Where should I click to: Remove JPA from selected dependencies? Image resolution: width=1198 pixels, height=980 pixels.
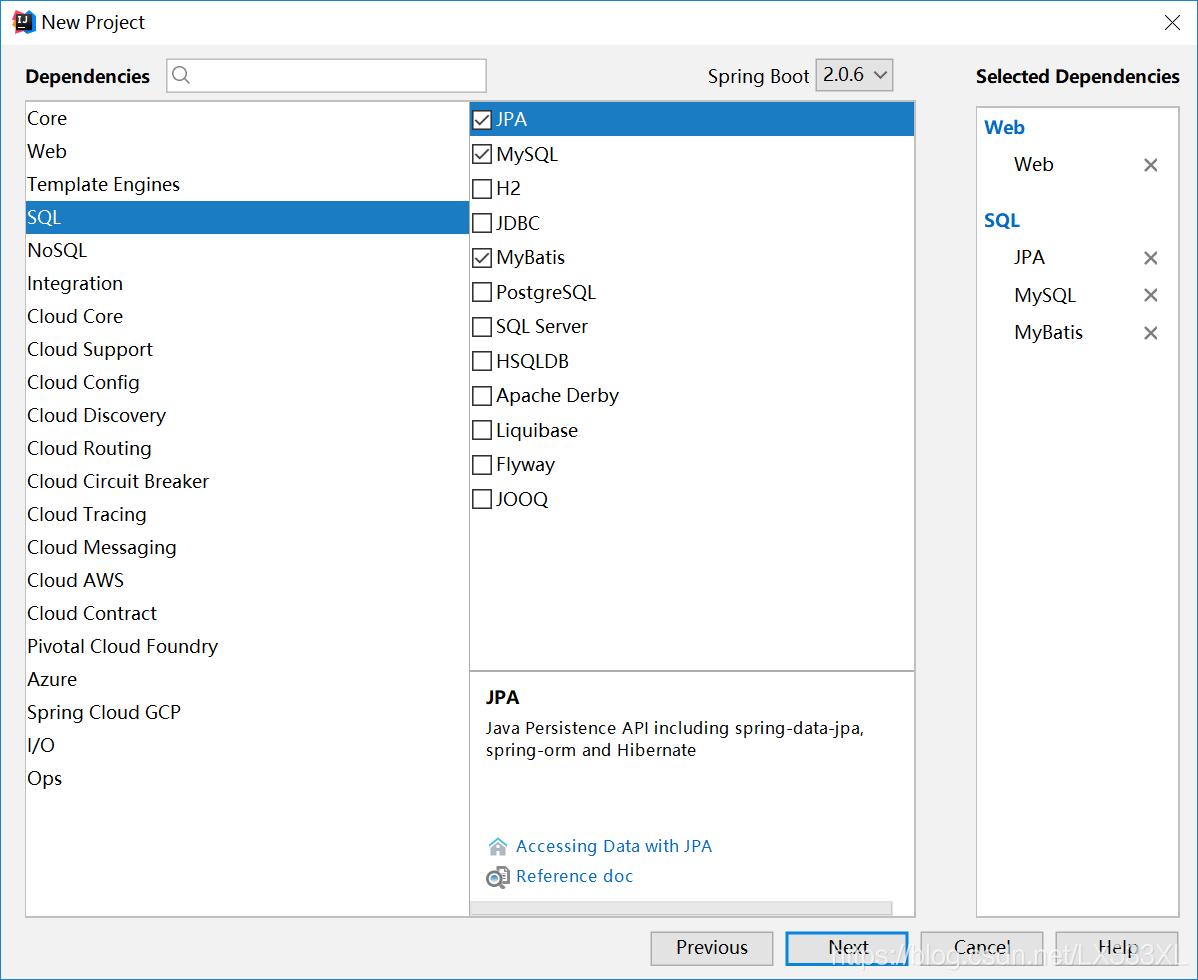pos(1150,258)
